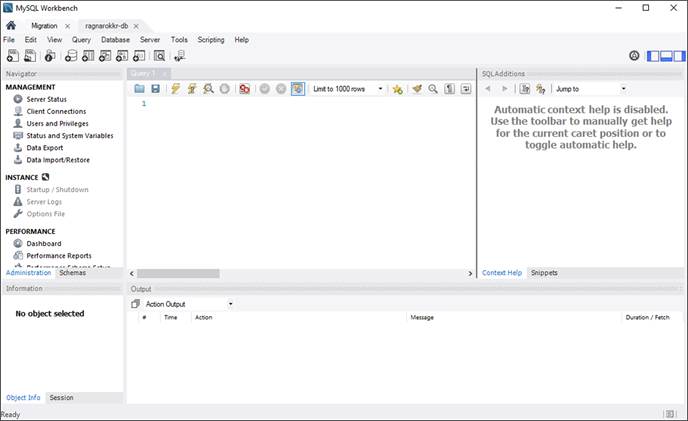This screenshot has width=688, height=421.
Task: Open the Database menu
Action: [x=115, y=40]
